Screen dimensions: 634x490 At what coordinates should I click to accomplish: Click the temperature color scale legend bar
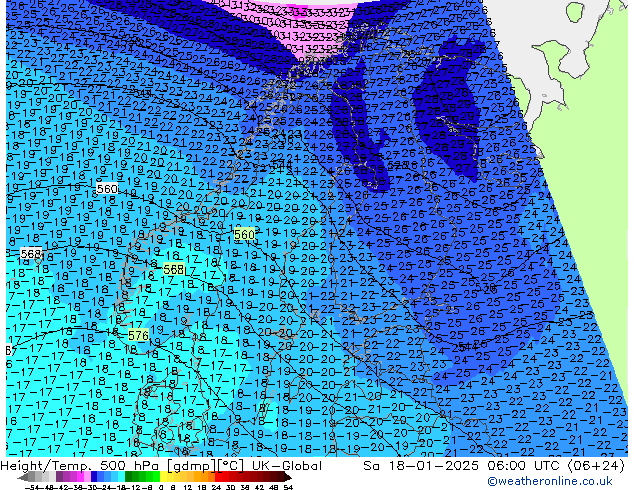pyautogui.click(x=154, y=477)
